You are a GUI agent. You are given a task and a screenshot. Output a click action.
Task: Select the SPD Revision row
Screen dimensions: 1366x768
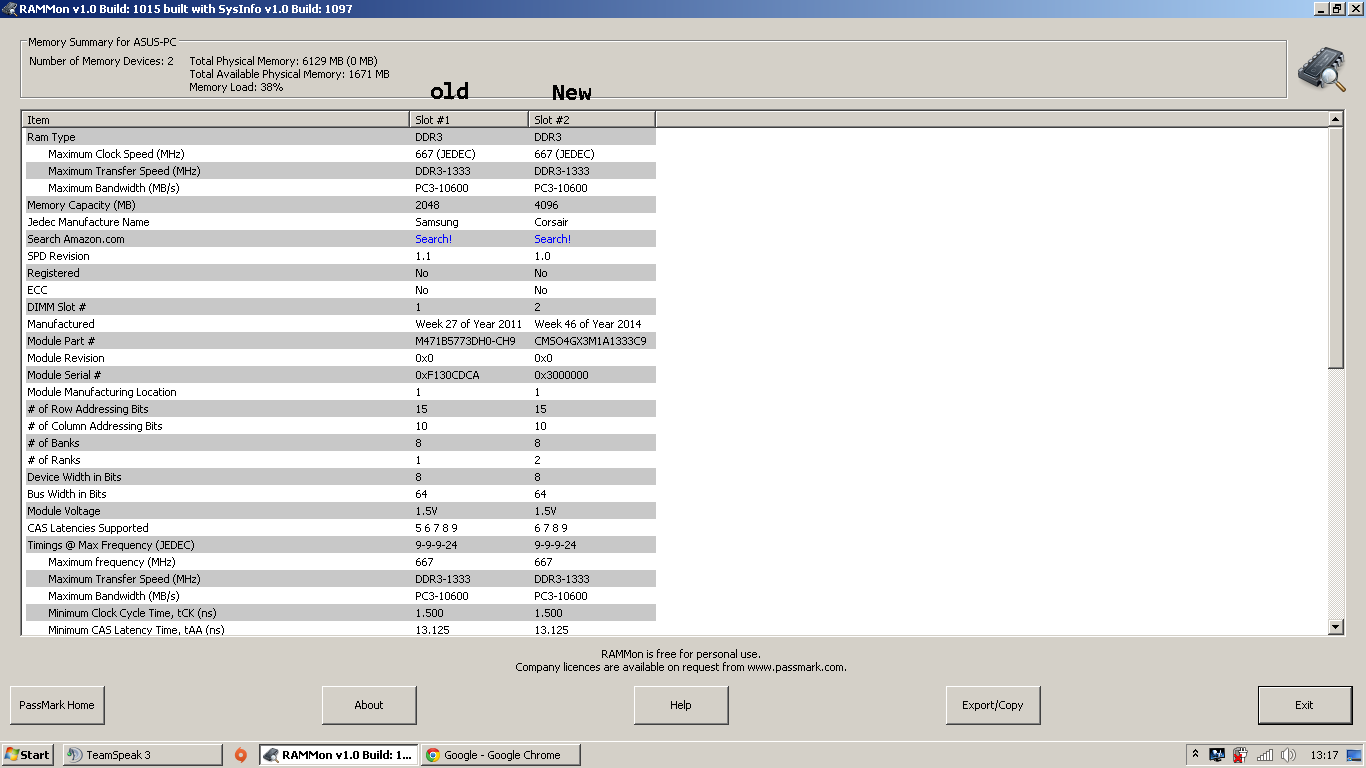click(x=339, y=256)
